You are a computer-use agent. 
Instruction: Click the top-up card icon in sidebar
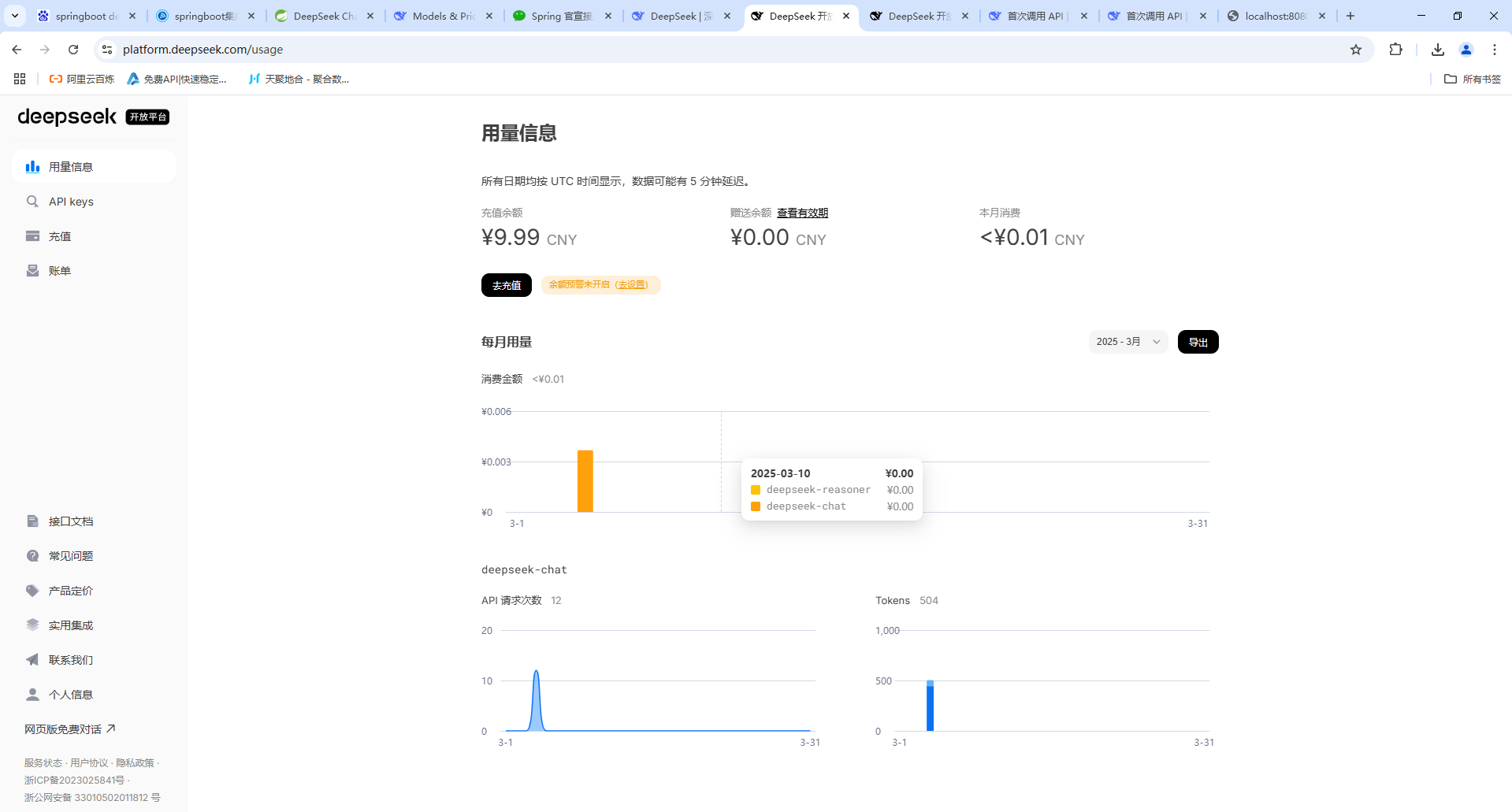pos(32,236)
